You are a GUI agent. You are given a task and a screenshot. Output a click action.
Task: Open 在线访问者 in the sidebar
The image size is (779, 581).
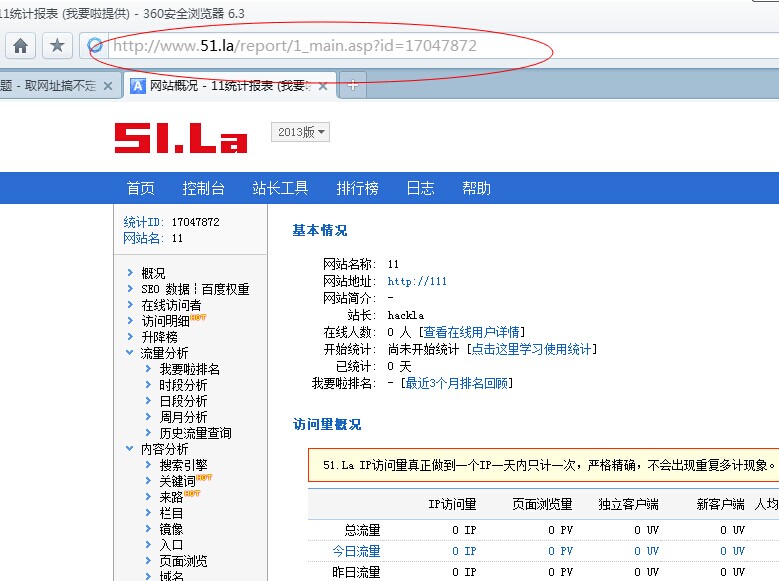[x=171, y=305]
